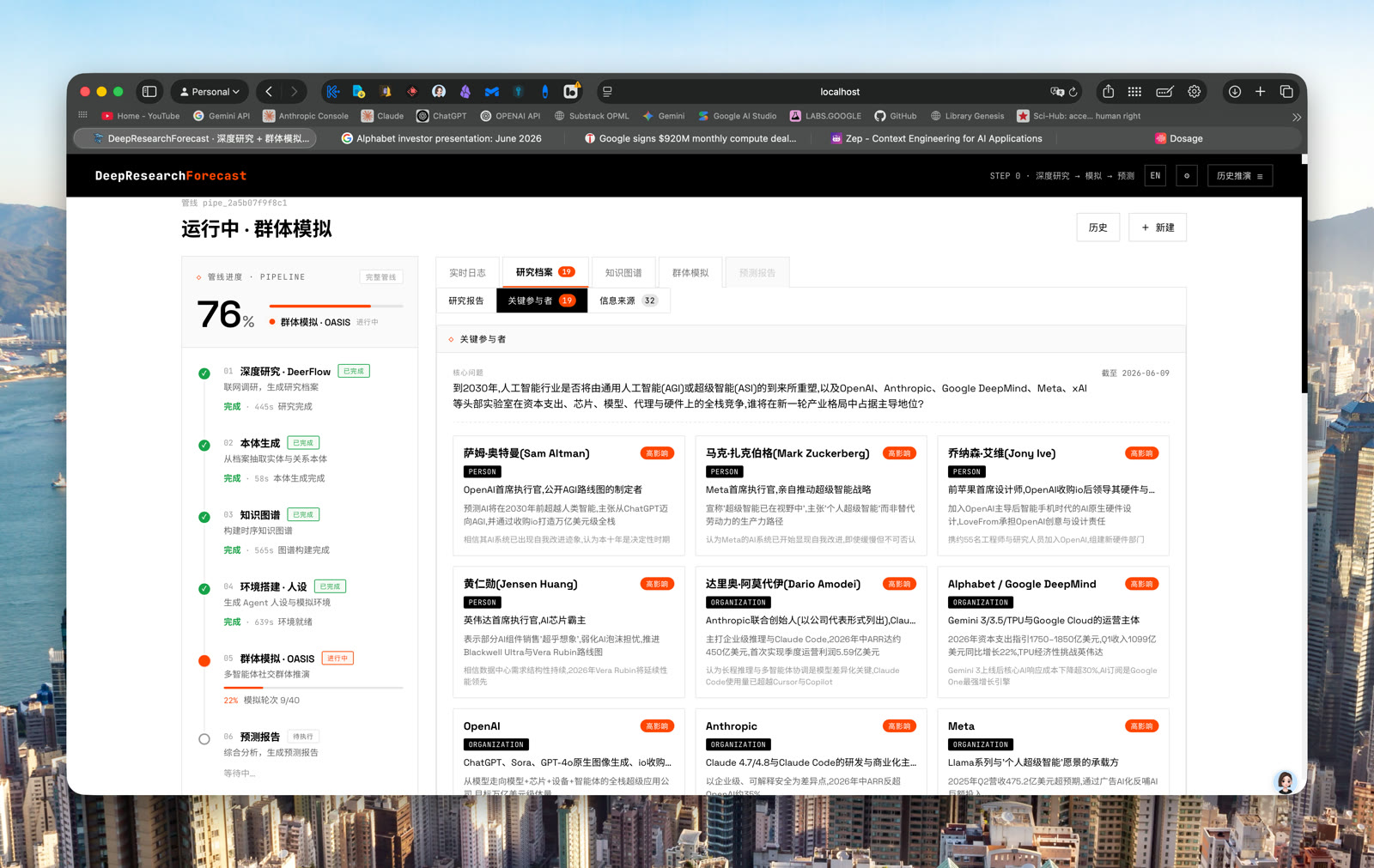Open the blue document download extension
This screenshot has width=1374, height=868.
pyautogui.click(x=359, y=92)
